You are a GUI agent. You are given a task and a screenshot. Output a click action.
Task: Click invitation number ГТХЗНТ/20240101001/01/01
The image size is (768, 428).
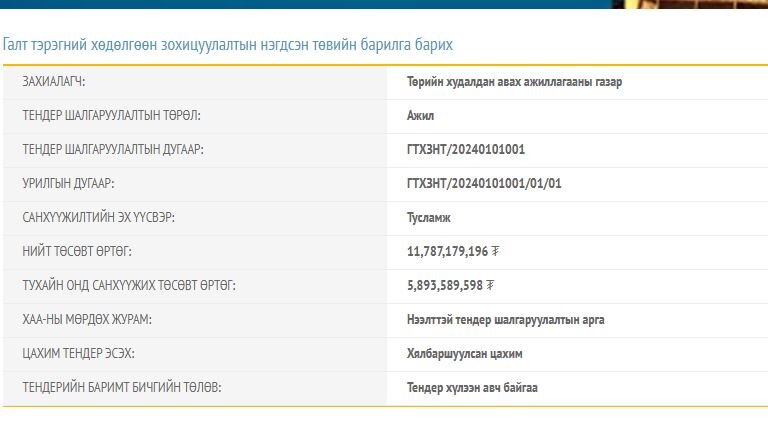point(484,184)
